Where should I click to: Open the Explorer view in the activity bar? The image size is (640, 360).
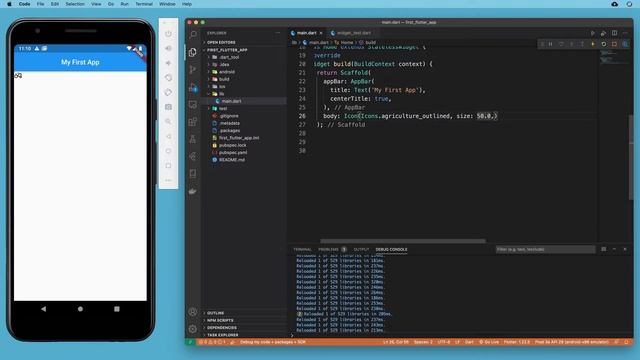193,52
